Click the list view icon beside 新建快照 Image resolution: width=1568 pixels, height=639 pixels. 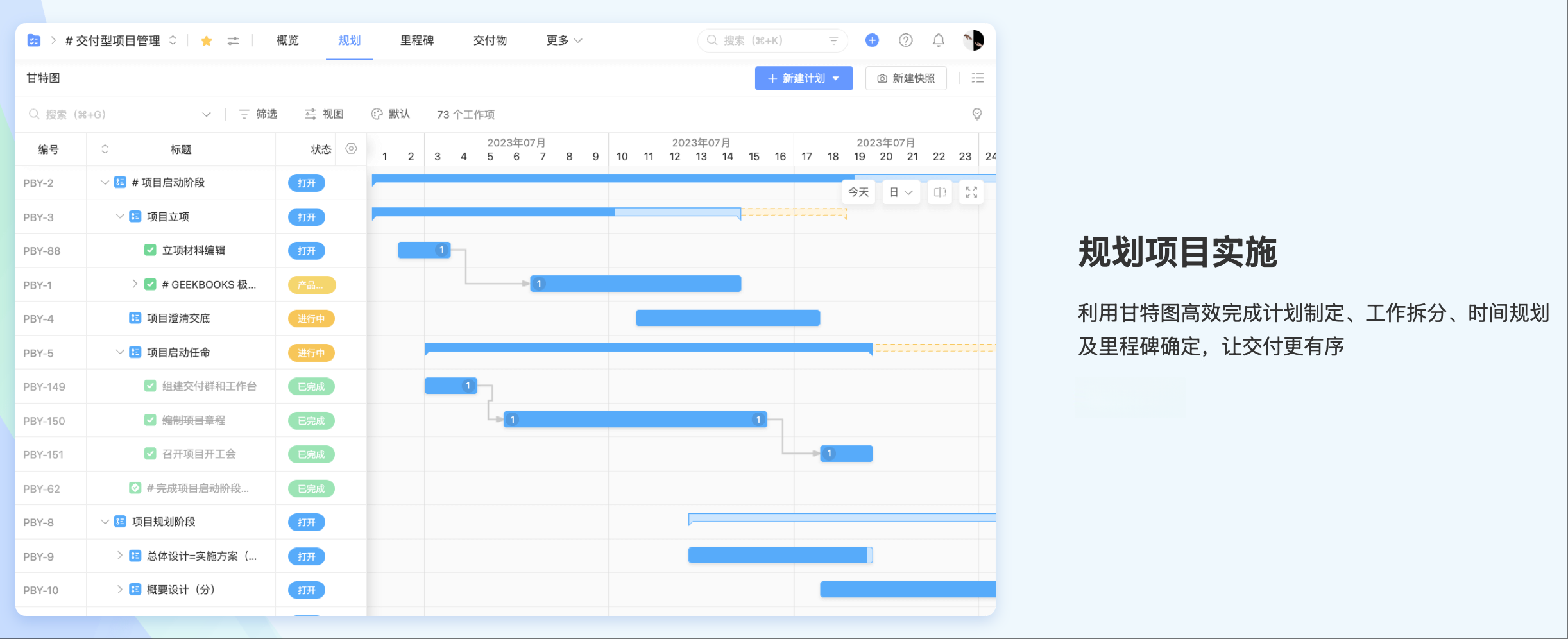(x=977, y=78)
